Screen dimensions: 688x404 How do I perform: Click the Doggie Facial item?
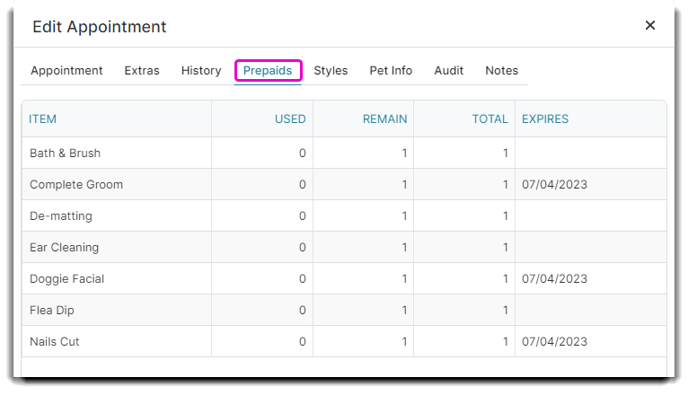[67, 279]
